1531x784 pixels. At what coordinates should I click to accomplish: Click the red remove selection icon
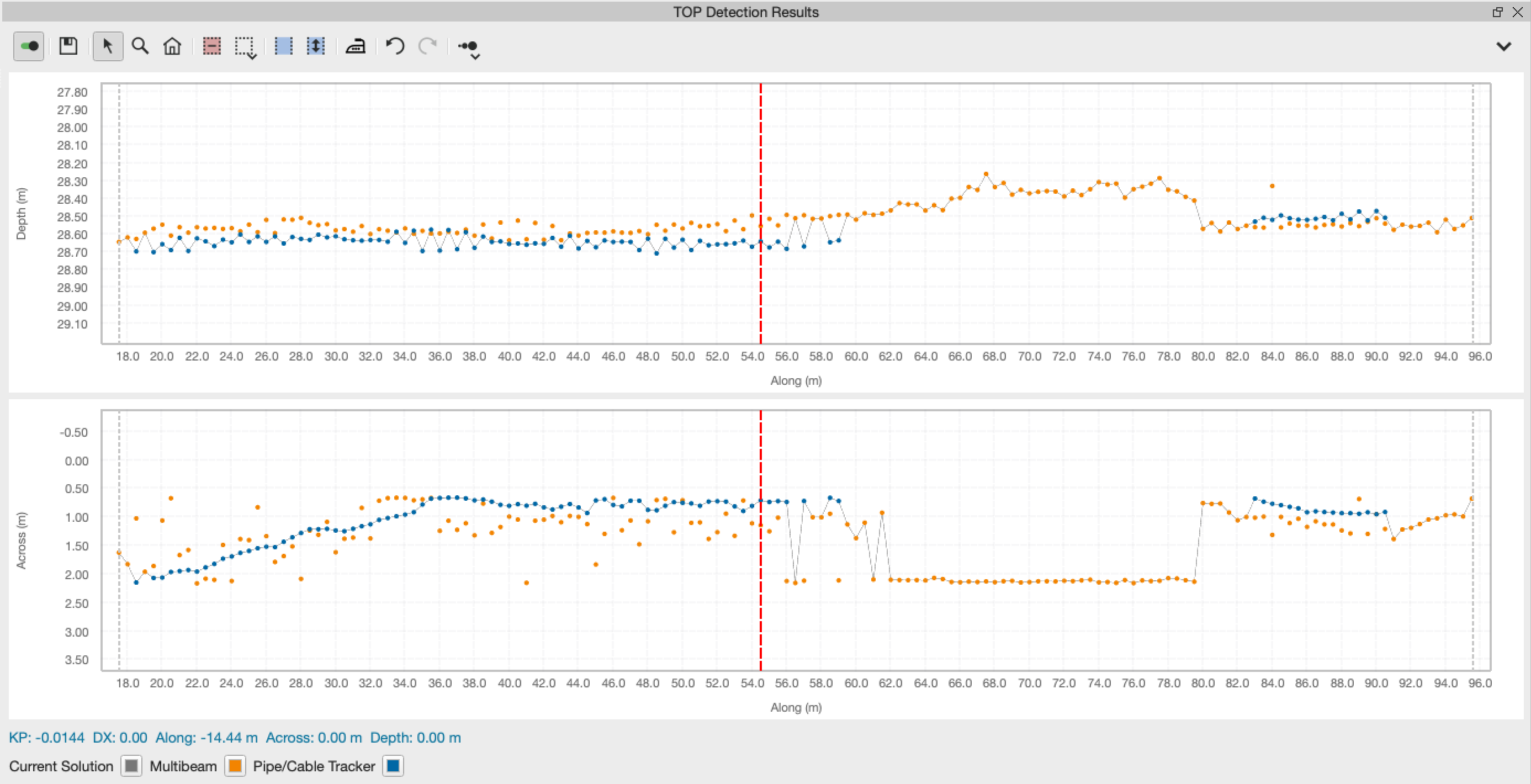click(211, 46)
